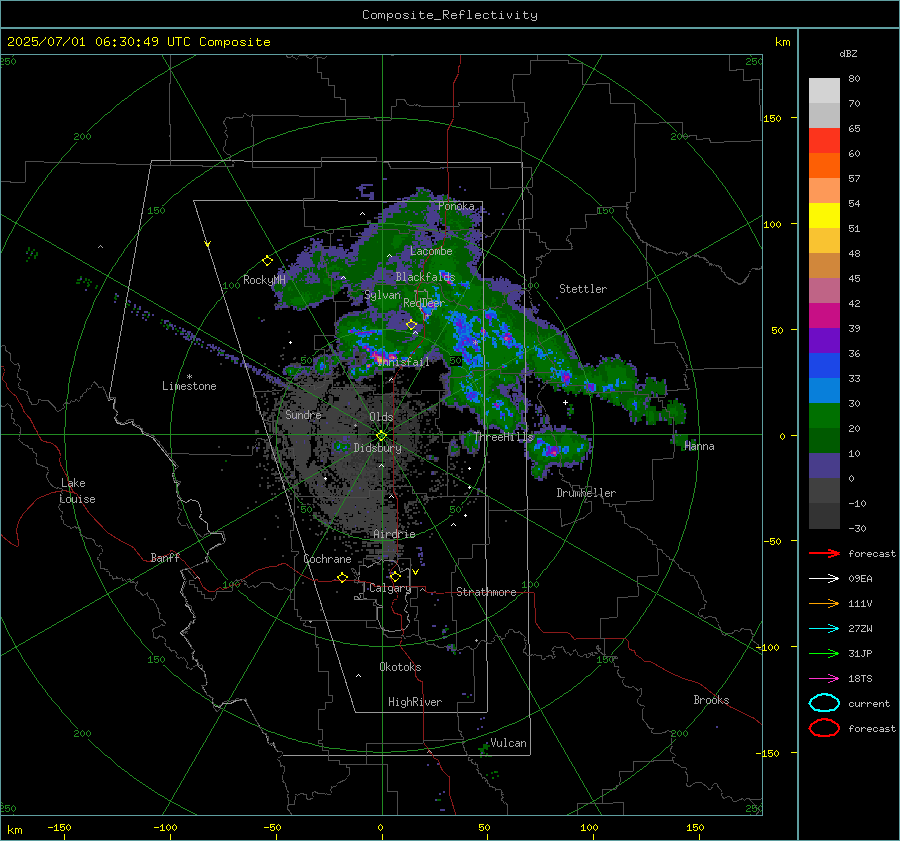Click the Didsbury town label
Image resolution: width=900 pixels, height=841 pixels.
pyautogui.click(x=377, y=448)
